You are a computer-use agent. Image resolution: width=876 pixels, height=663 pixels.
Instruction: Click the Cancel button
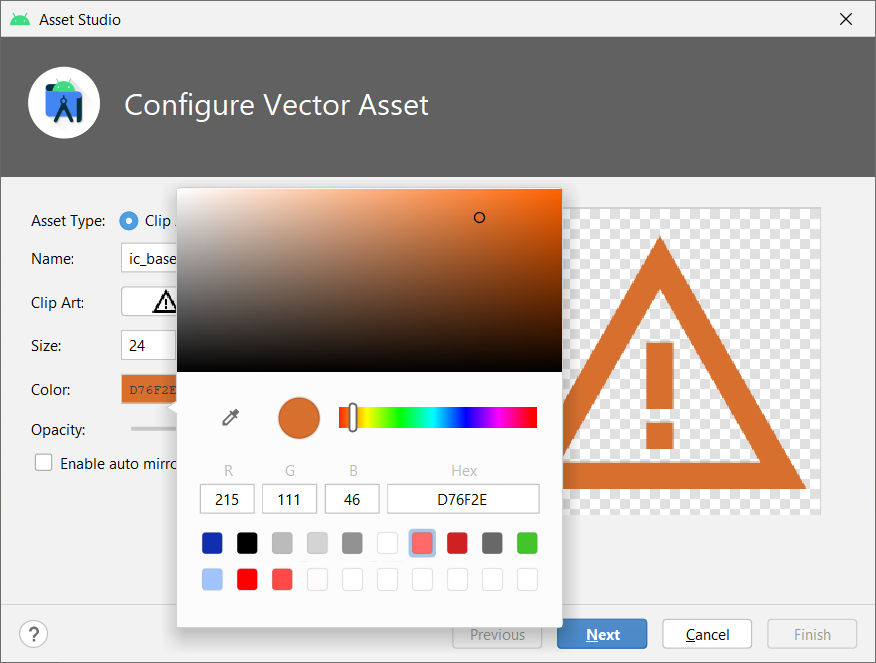click(707, 634)
